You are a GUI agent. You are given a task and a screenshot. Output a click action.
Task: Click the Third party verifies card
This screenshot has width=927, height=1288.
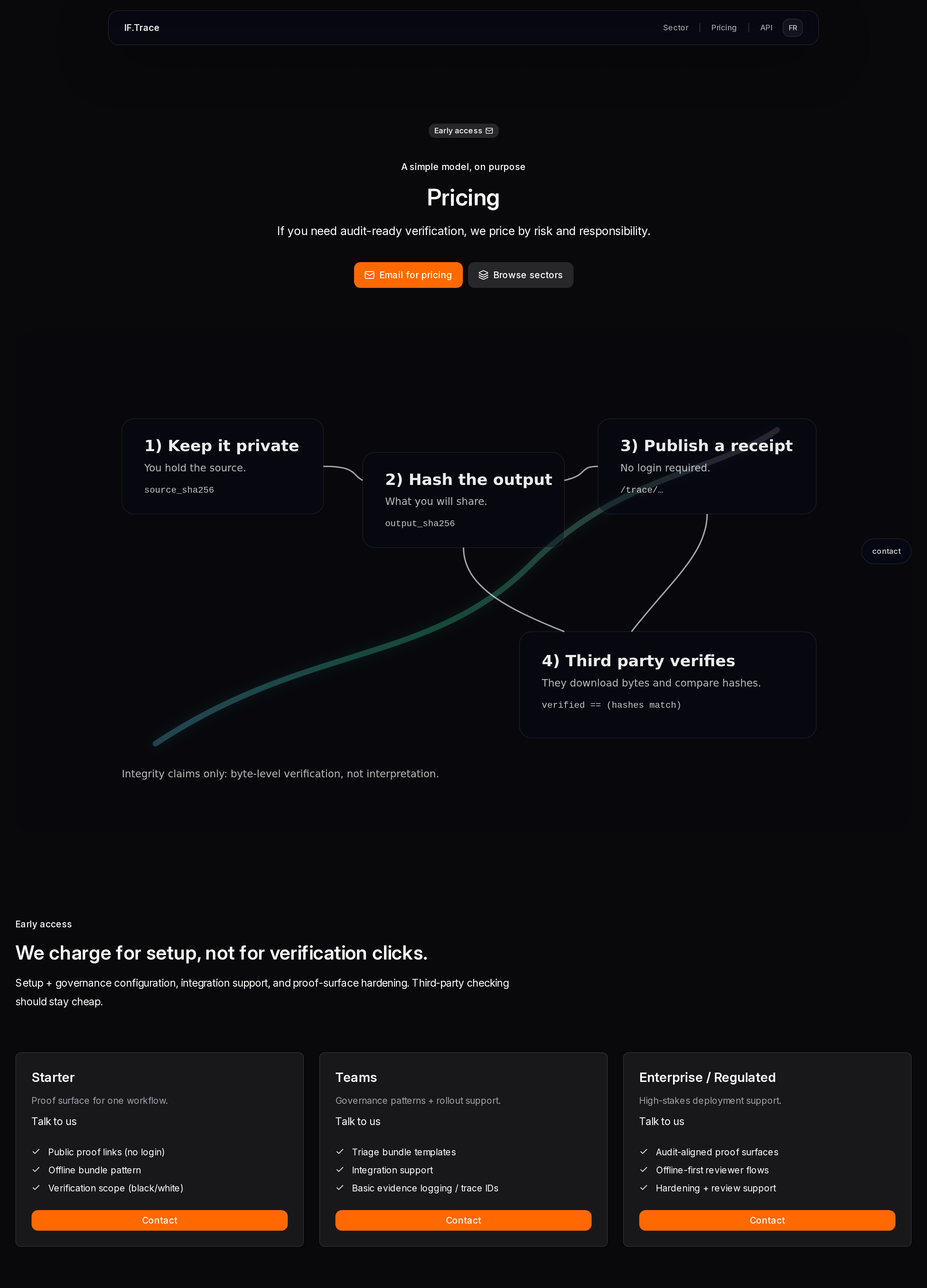(x=667, y=684)
